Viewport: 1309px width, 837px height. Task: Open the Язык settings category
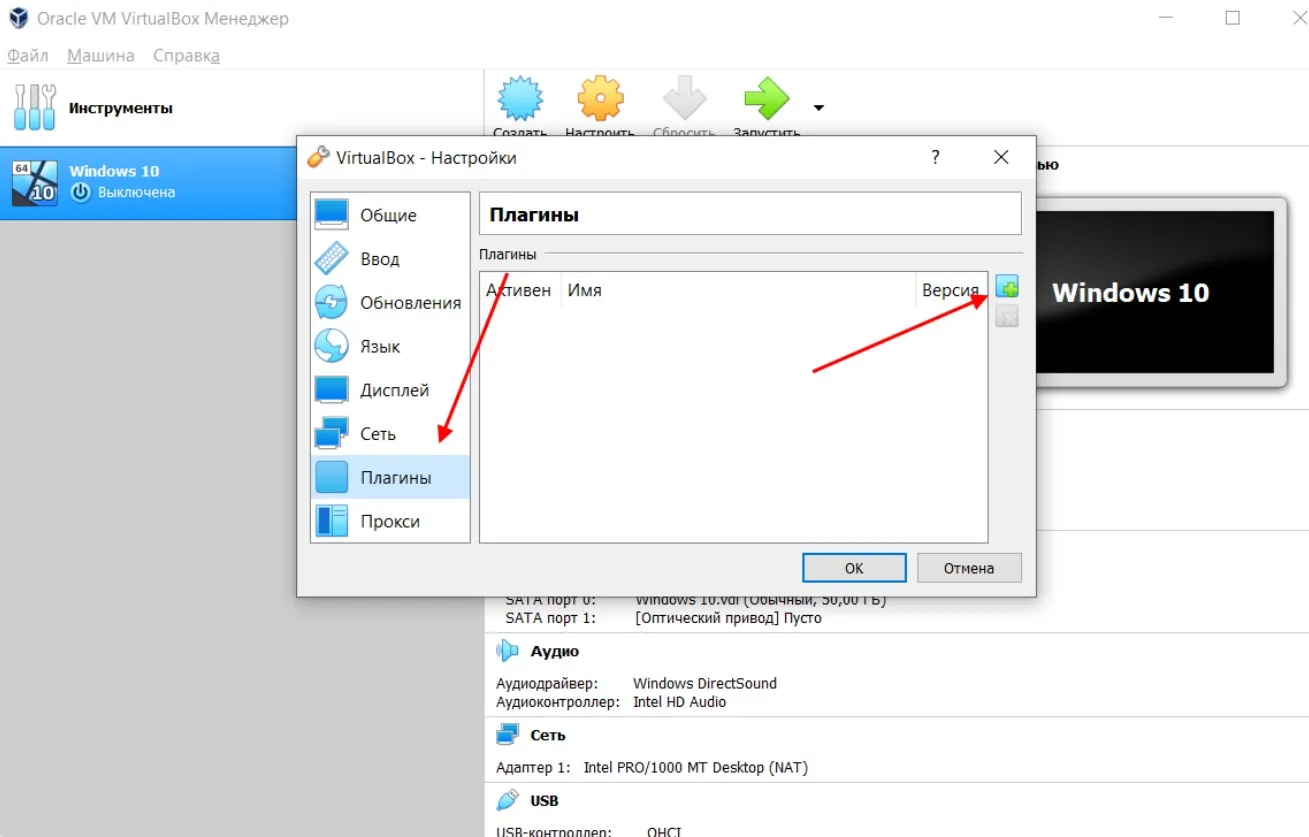click(x=390, y=347)
